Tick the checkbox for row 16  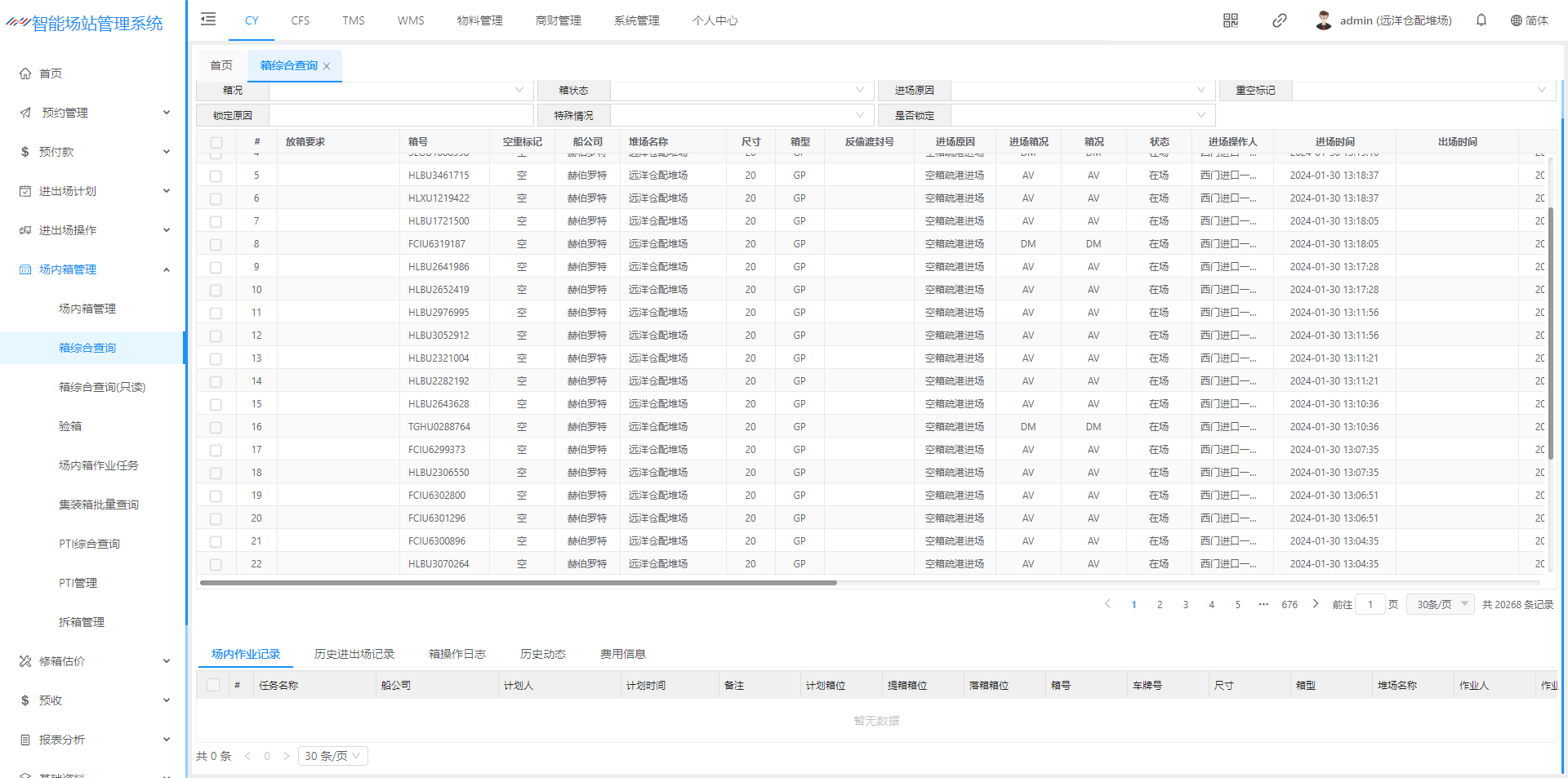tap(216, 427)
